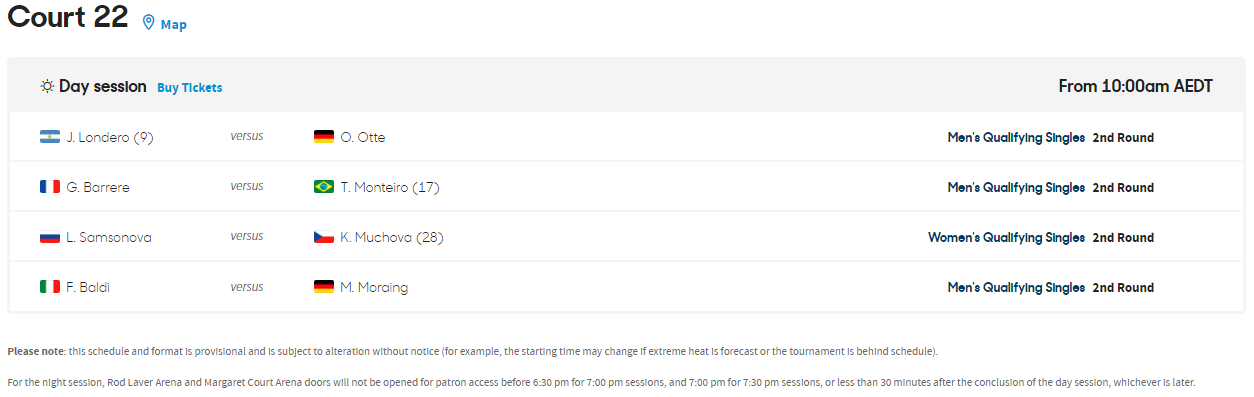Click Czech flag beside K. Muchova

coord(324,237)
